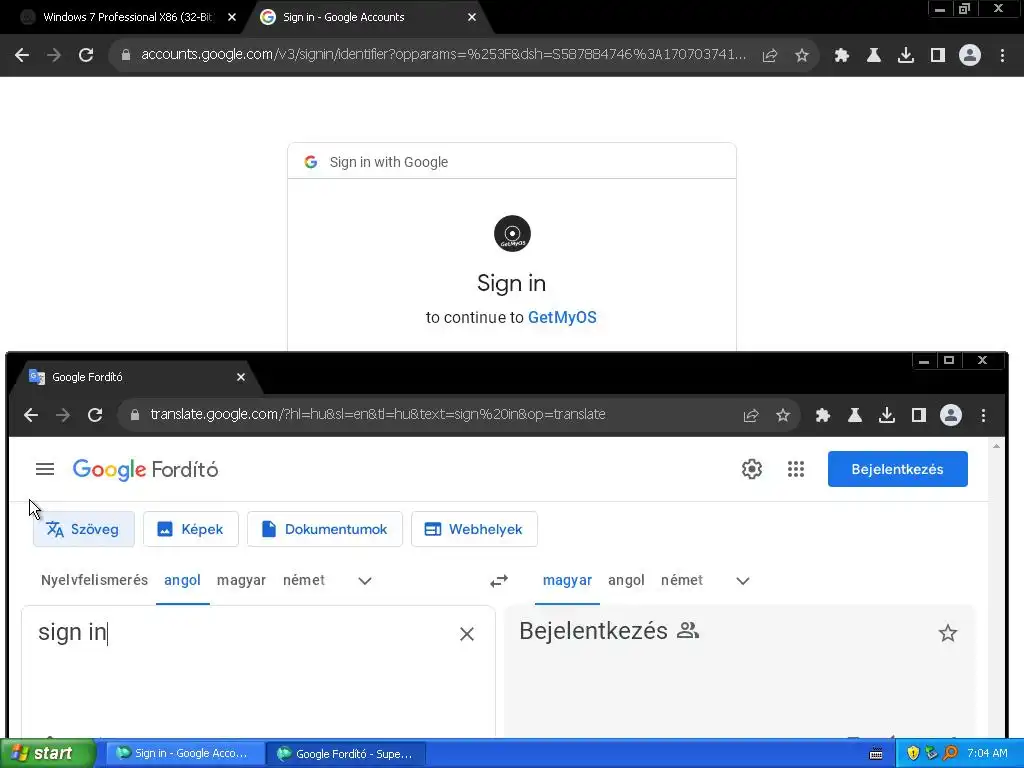
Task: Open Chrome Labs flask in Sign in window
Action: coord(873,56)
